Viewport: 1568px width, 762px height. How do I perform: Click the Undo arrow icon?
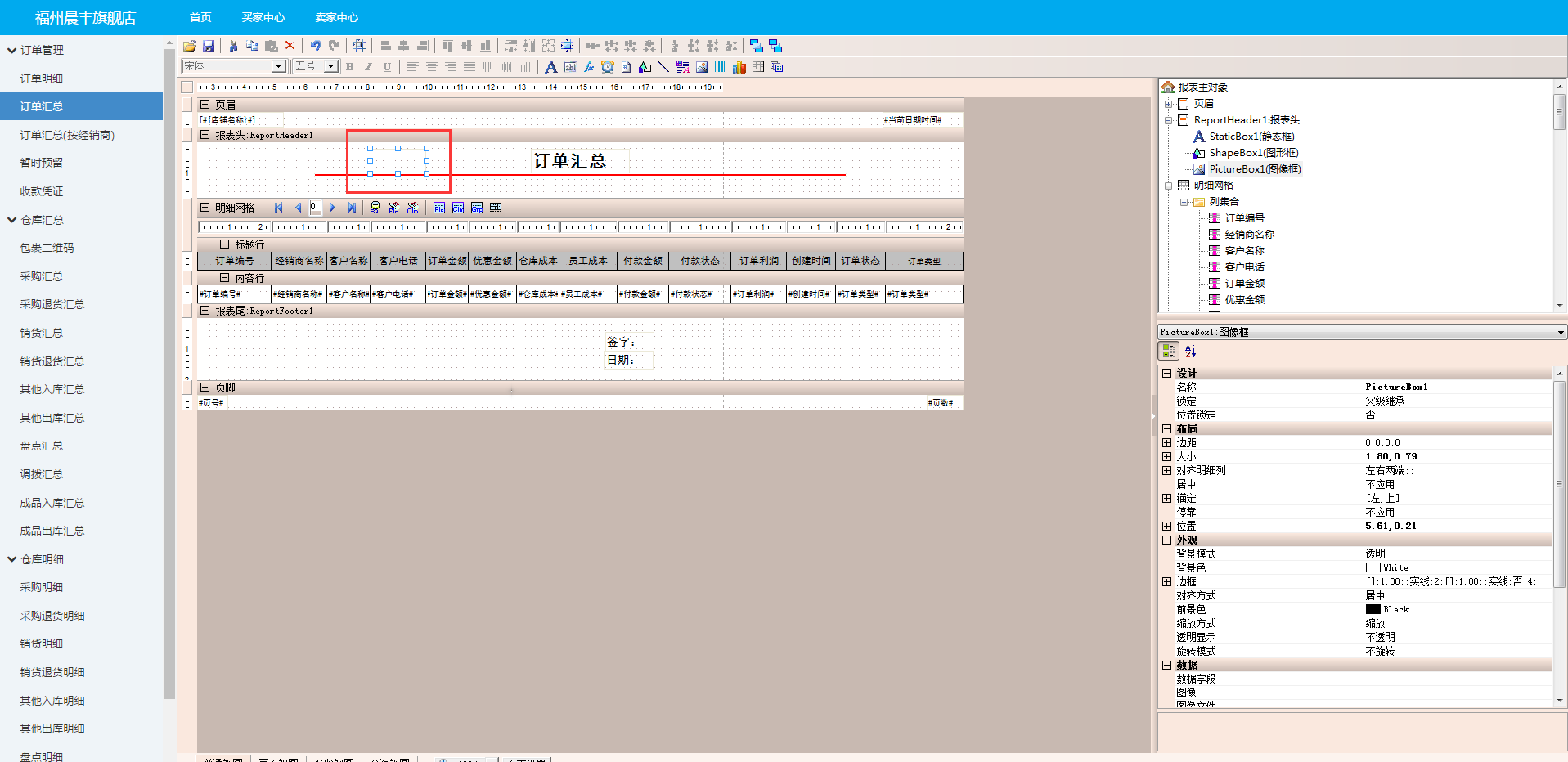pyautogui.click(x=315, y=46)
